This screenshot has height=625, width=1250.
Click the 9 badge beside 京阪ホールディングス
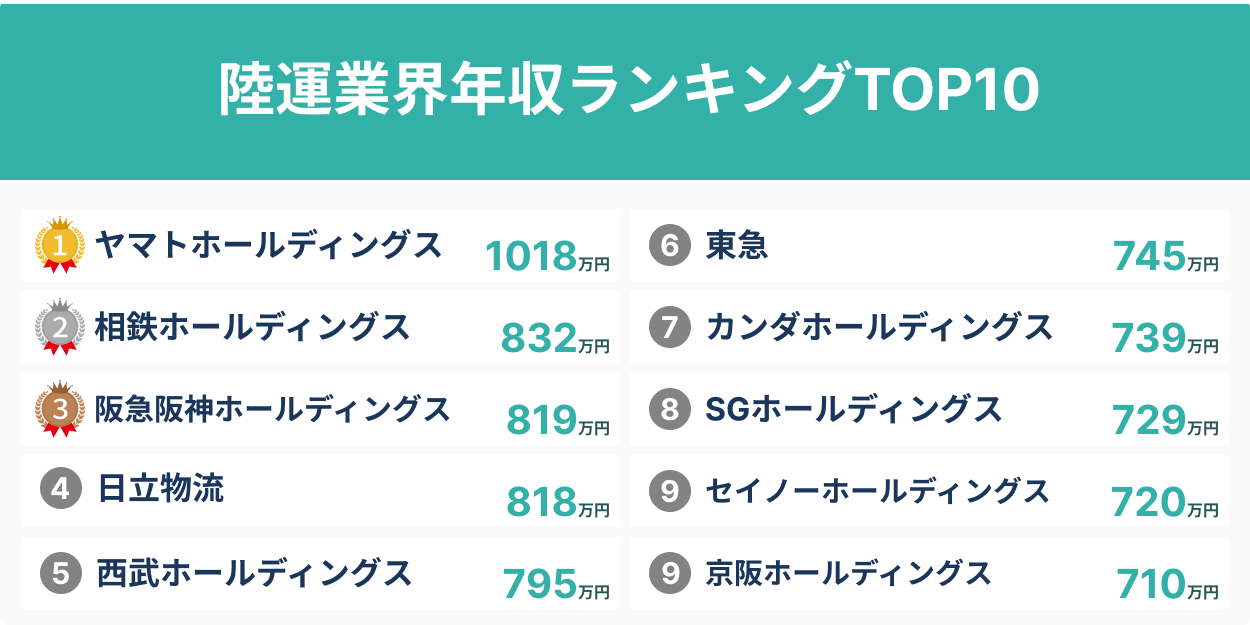669,573
